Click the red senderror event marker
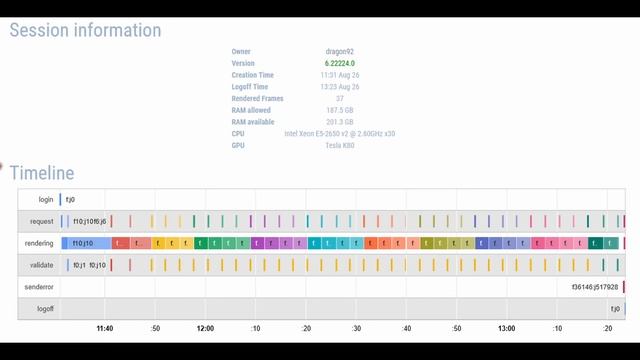Image resolution: width=640 pixels, height=360 pixels. 624,287
